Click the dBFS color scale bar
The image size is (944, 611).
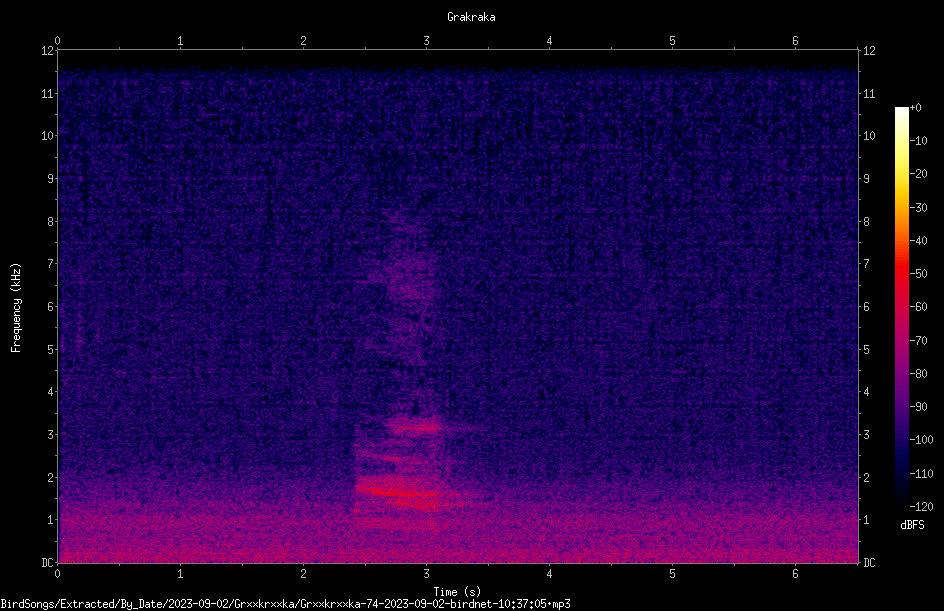[901, 307]
